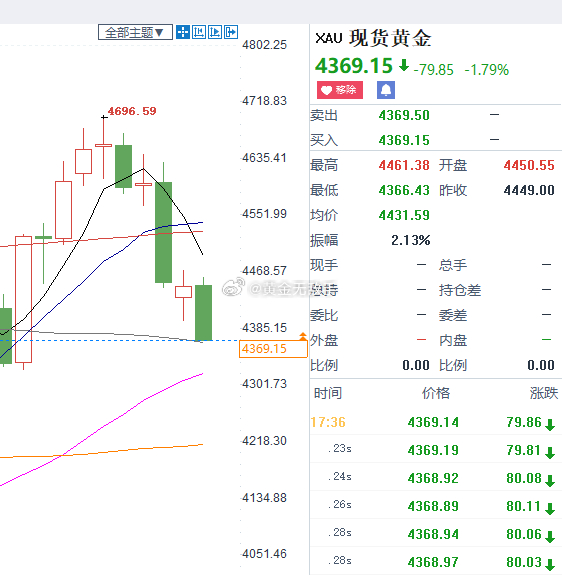The width and height of the screenshot is (562, 575).
Task: Open the 全部主题 theme dropdown
Action: click(x=135, y=32)
